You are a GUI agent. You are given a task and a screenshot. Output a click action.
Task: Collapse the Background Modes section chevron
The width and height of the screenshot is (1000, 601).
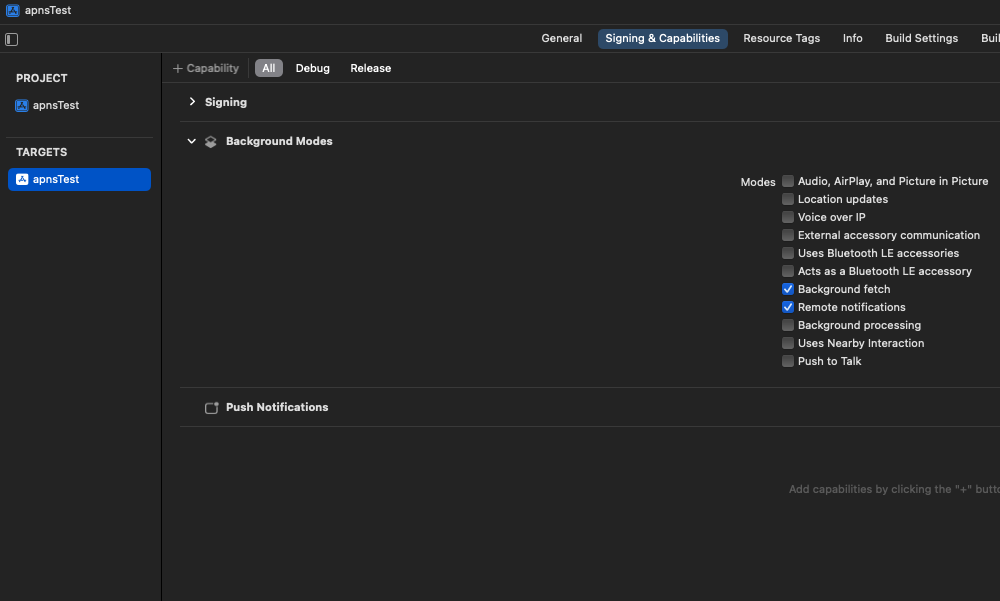point(191,141)
